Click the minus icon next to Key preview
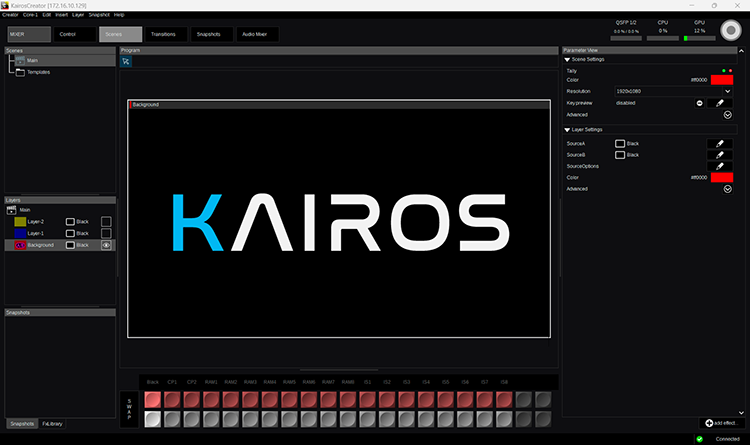Image resolution: width=750 pixels, height=445 pixels. pyautogui.click(x=699, y=103)
